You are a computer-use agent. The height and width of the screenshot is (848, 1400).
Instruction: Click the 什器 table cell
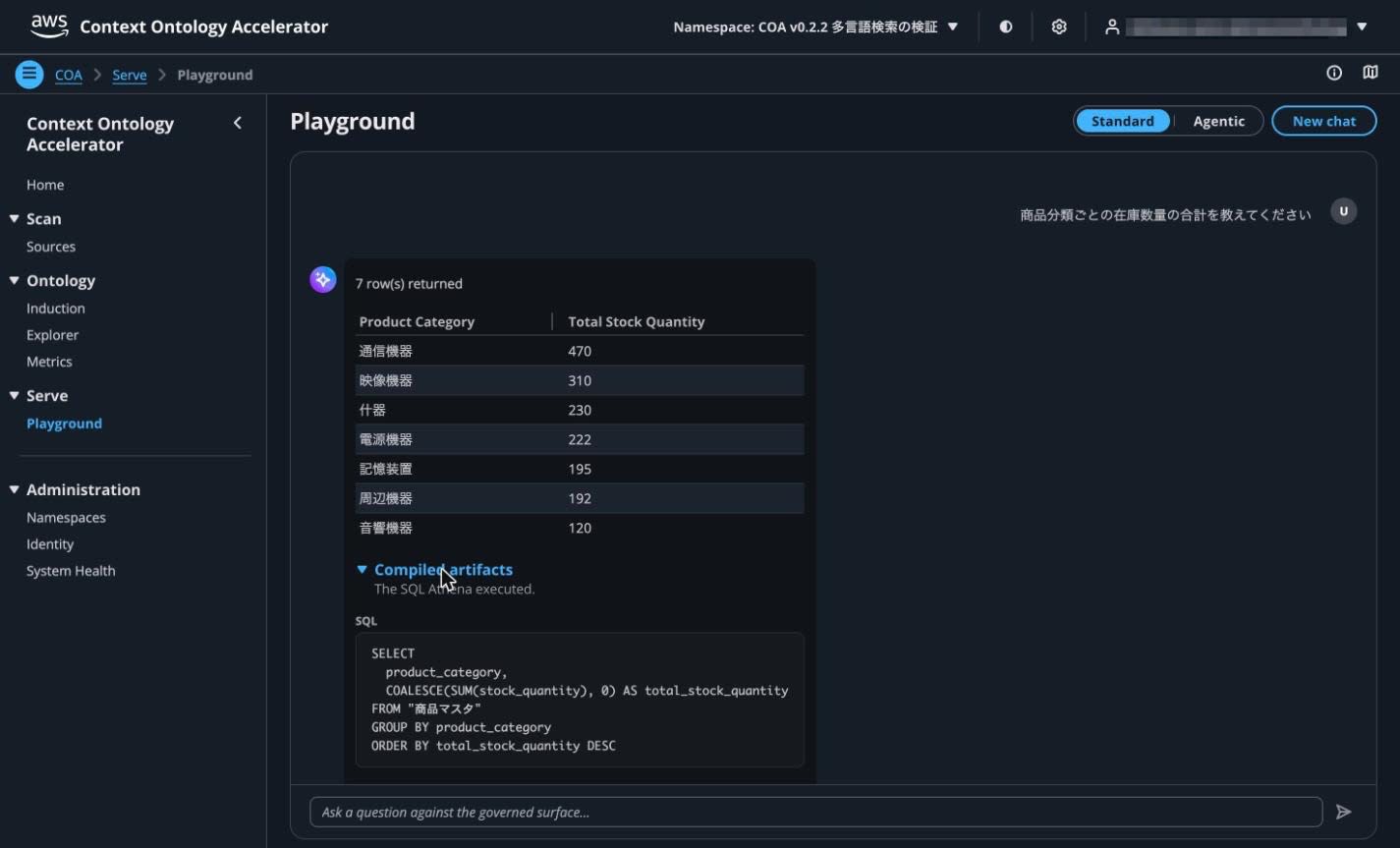(372, 410)
